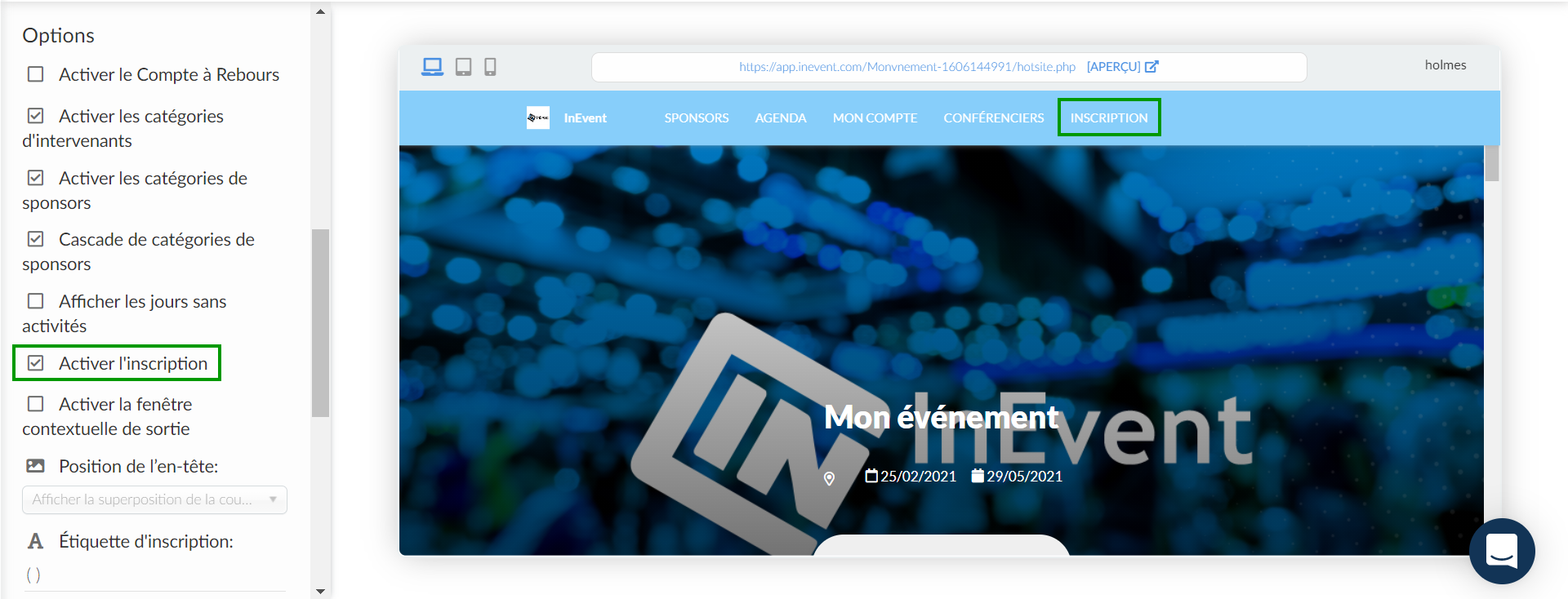Image resolution: width=1568 pixels, height=599 pixels.
Task: Open the Position de l'en-tête dropdown
Action: coord(154,499)
